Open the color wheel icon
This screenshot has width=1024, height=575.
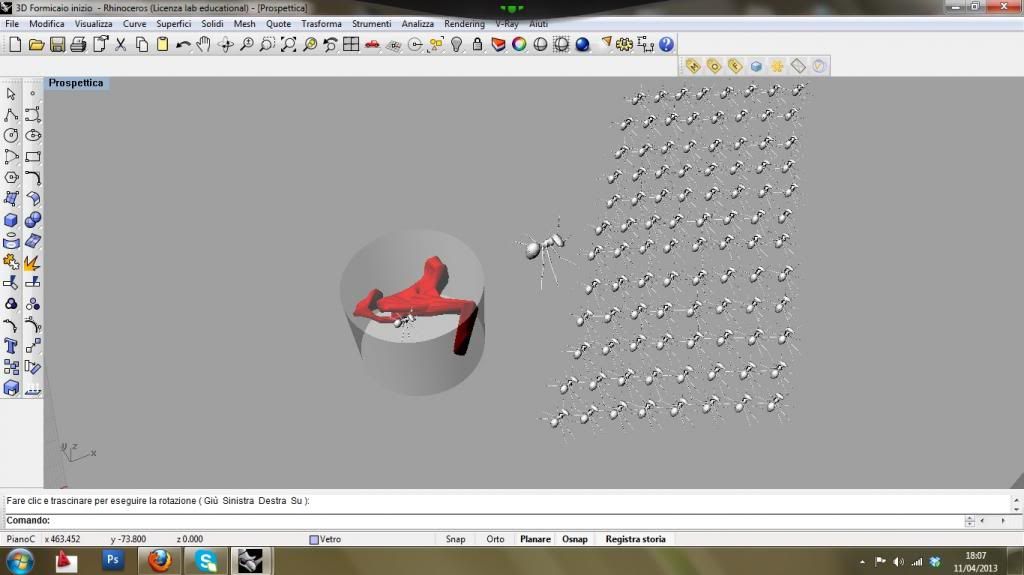coord(519,44)
